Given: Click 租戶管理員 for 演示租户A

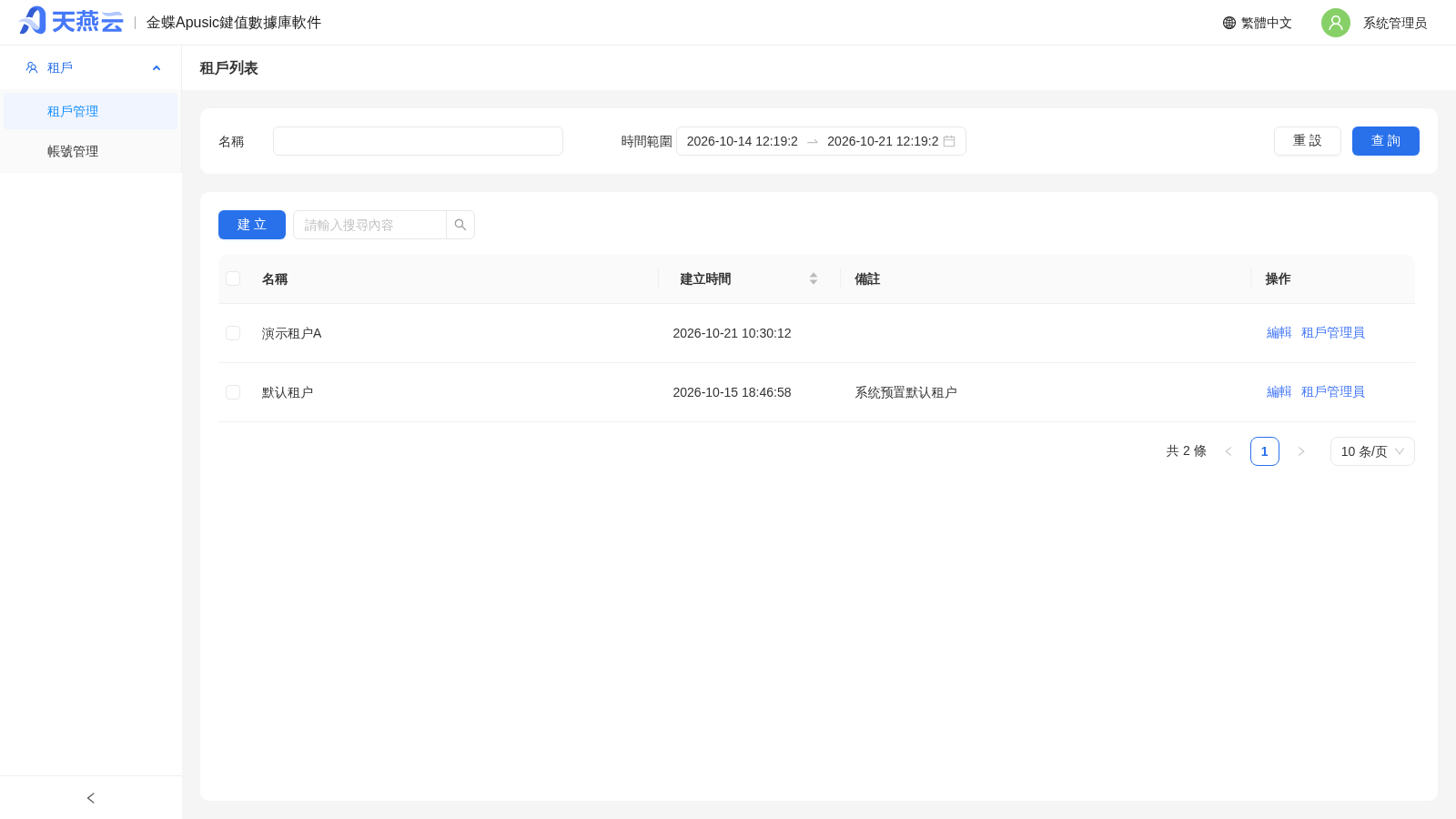Looking at the screenshot, I should pyautogui.click(x=1333, y=333).
